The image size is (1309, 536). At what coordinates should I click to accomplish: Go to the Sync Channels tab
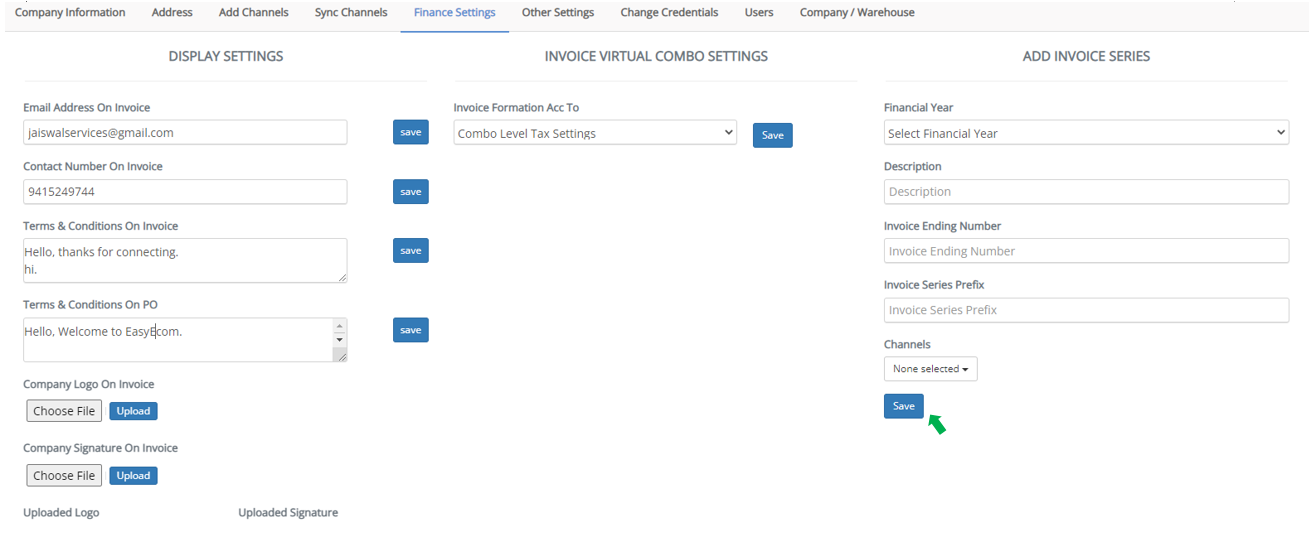pyautogui.click(x=351, y=13)
